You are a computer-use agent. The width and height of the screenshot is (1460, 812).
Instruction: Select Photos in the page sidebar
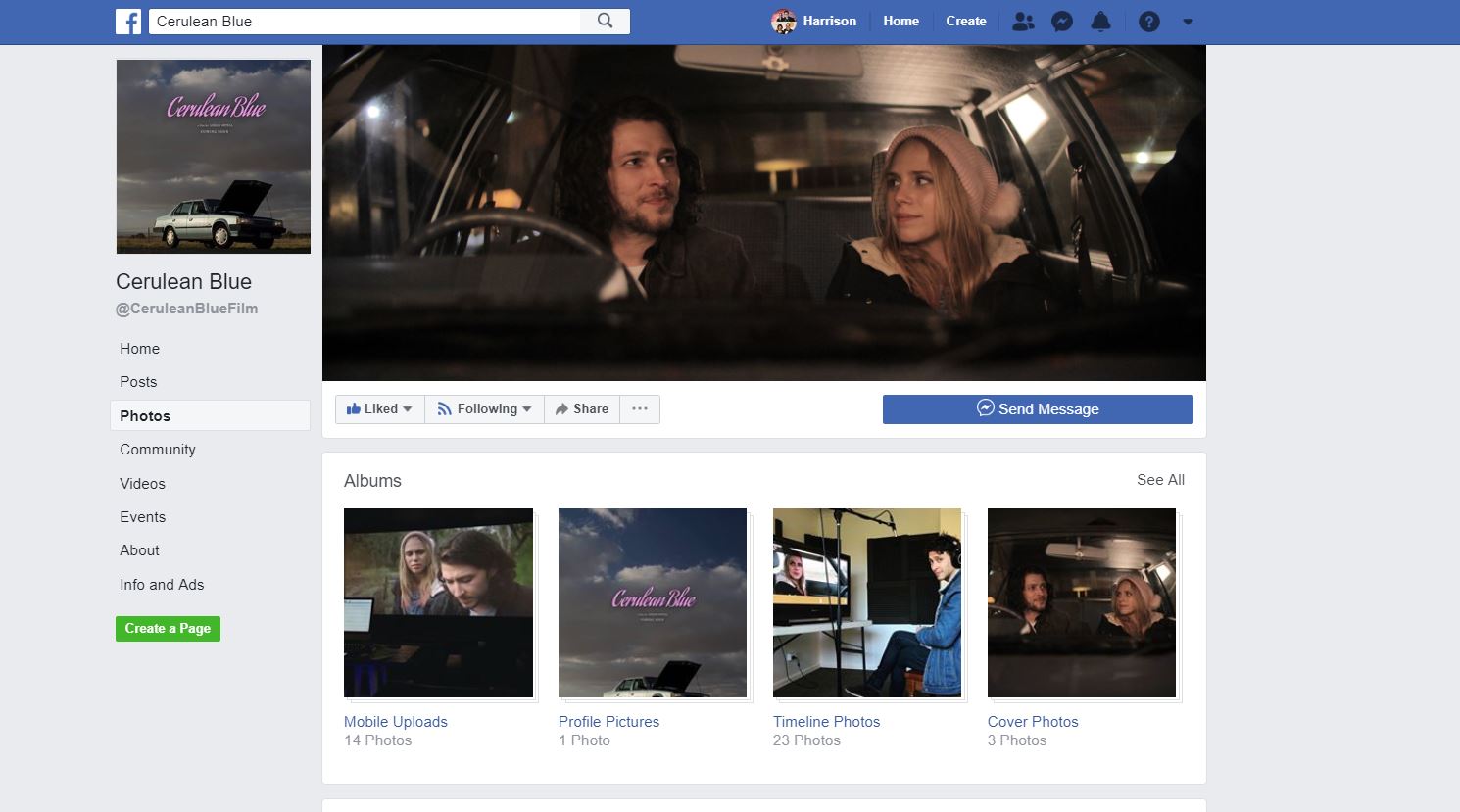tap(210, 415)
